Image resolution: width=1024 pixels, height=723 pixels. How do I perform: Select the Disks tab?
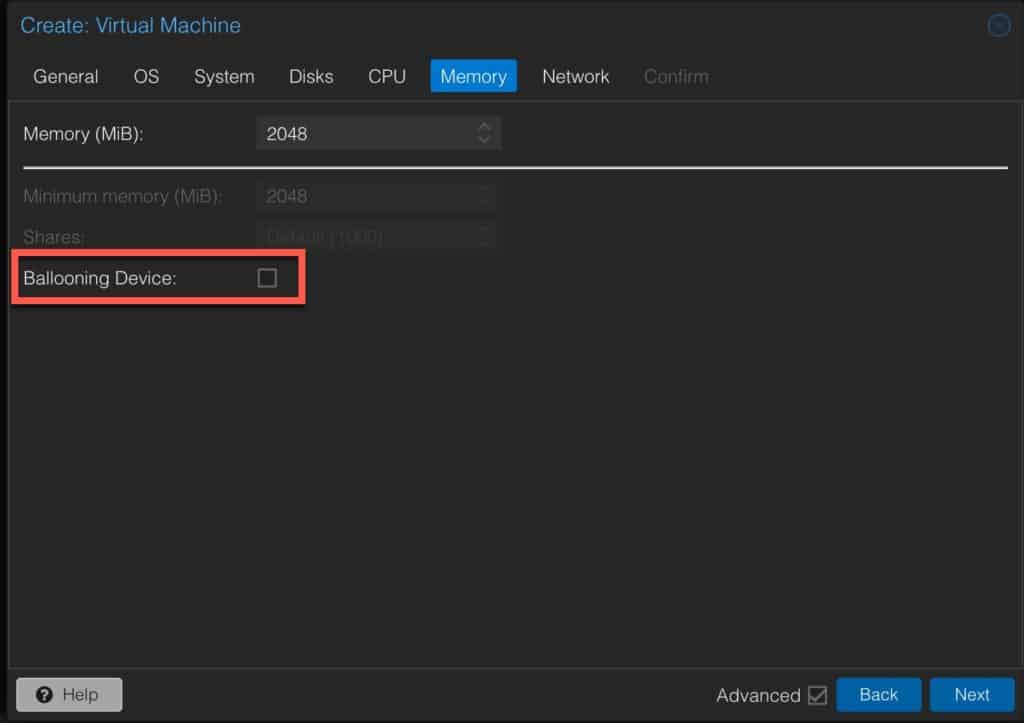click(x=311, y=76)
